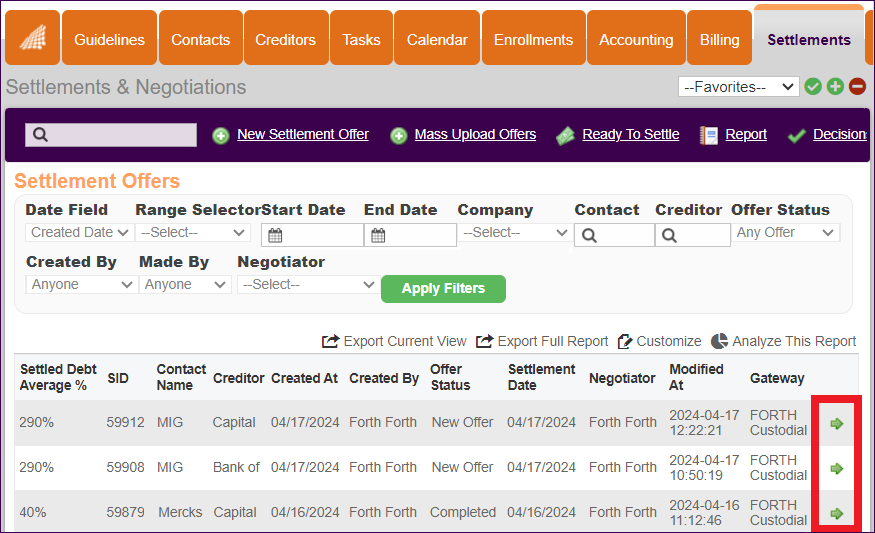The height and width of the screenshot is (533, 875).
Task: Click the Apply Filters button
Action: click(443, 289)
